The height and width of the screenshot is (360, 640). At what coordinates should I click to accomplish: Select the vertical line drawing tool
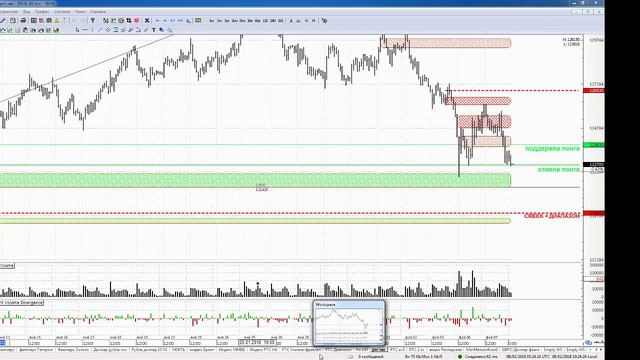(x=92, y=30)
